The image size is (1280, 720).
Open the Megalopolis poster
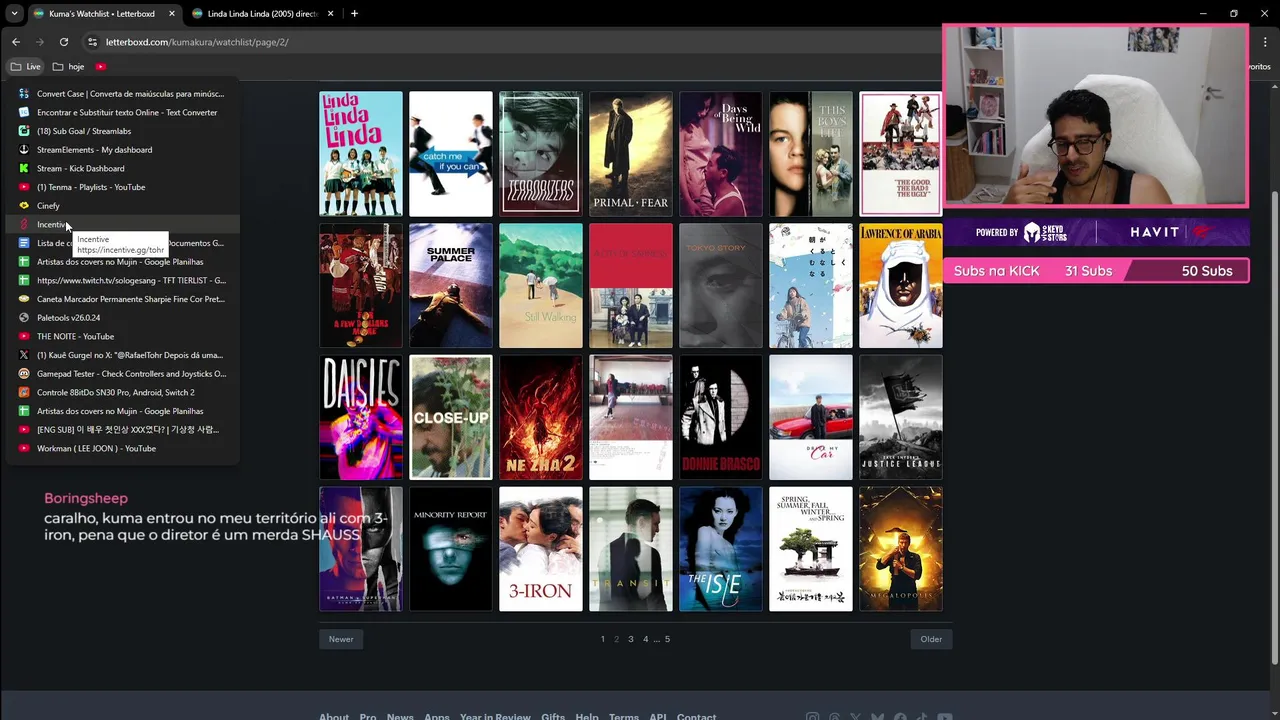[x=901, y=549]
